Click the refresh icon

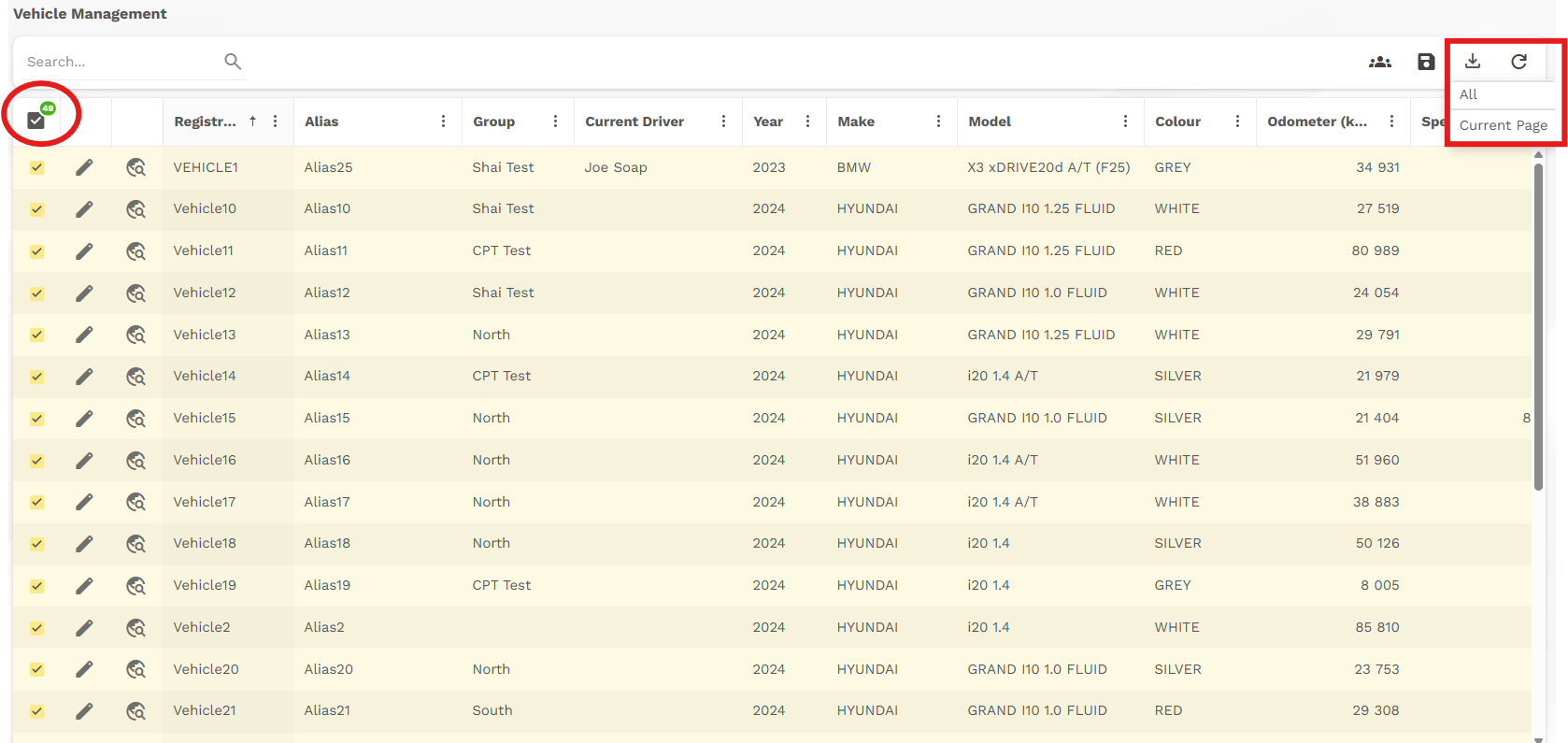[1519, 61]
